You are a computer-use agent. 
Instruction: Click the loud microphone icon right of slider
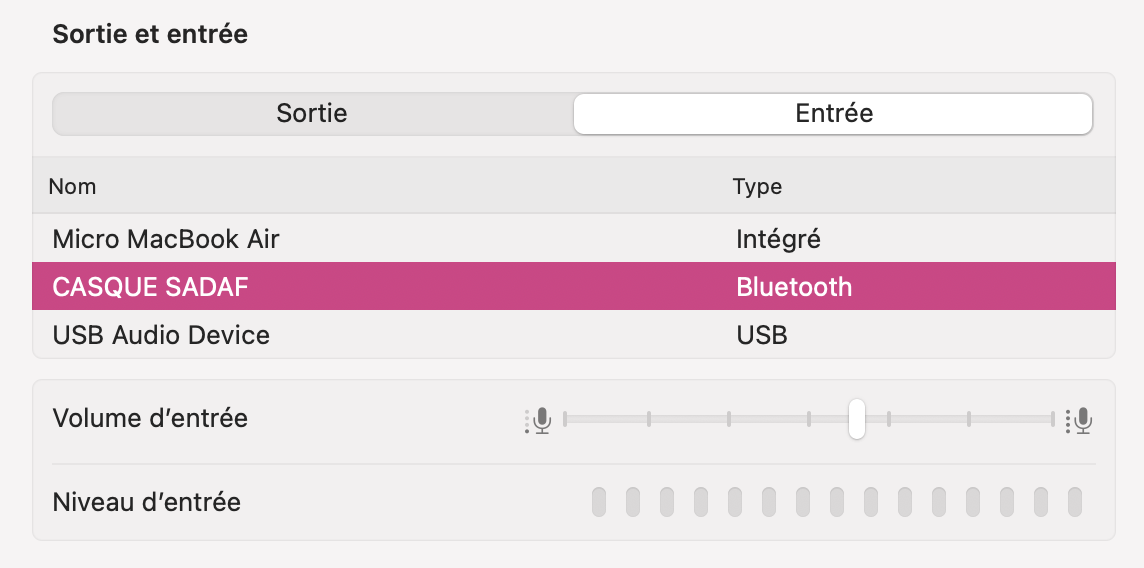(1080, 420)
